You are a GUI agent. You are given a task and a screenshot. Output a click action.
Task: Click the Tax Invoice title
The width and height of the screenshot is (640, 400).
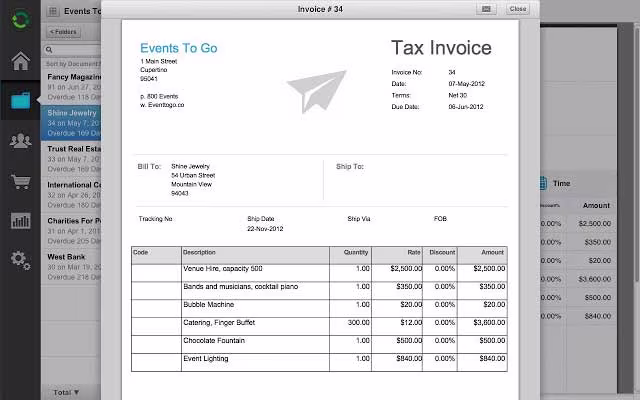(x=441, y=48)
